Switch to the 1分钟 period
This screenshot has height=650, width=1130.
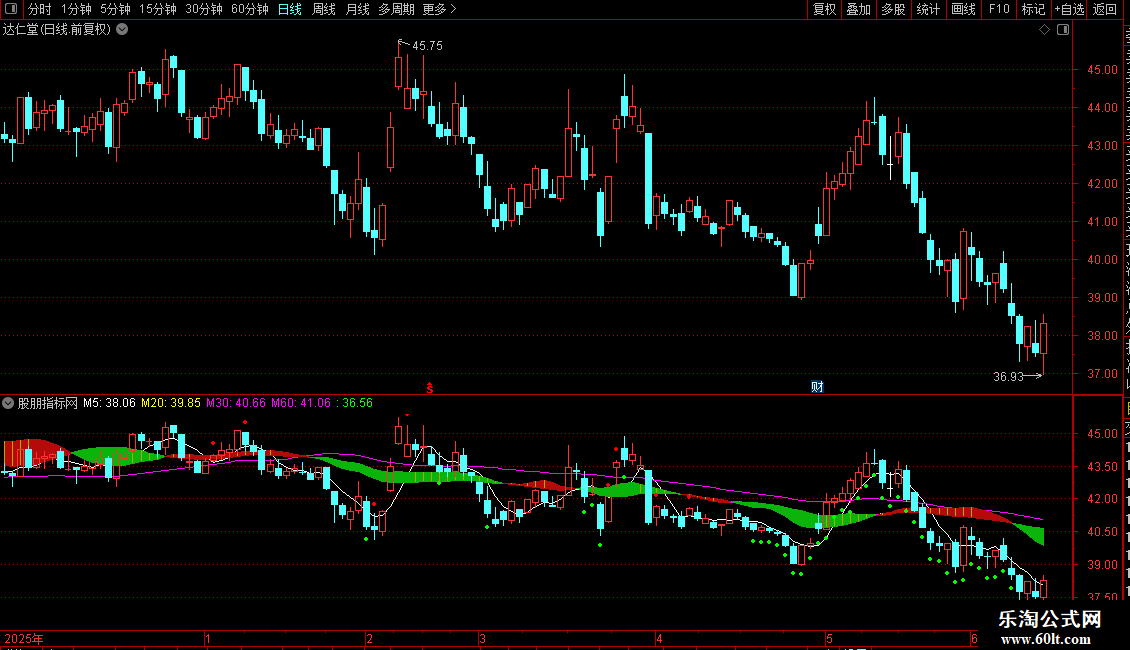tap(76, 9)
